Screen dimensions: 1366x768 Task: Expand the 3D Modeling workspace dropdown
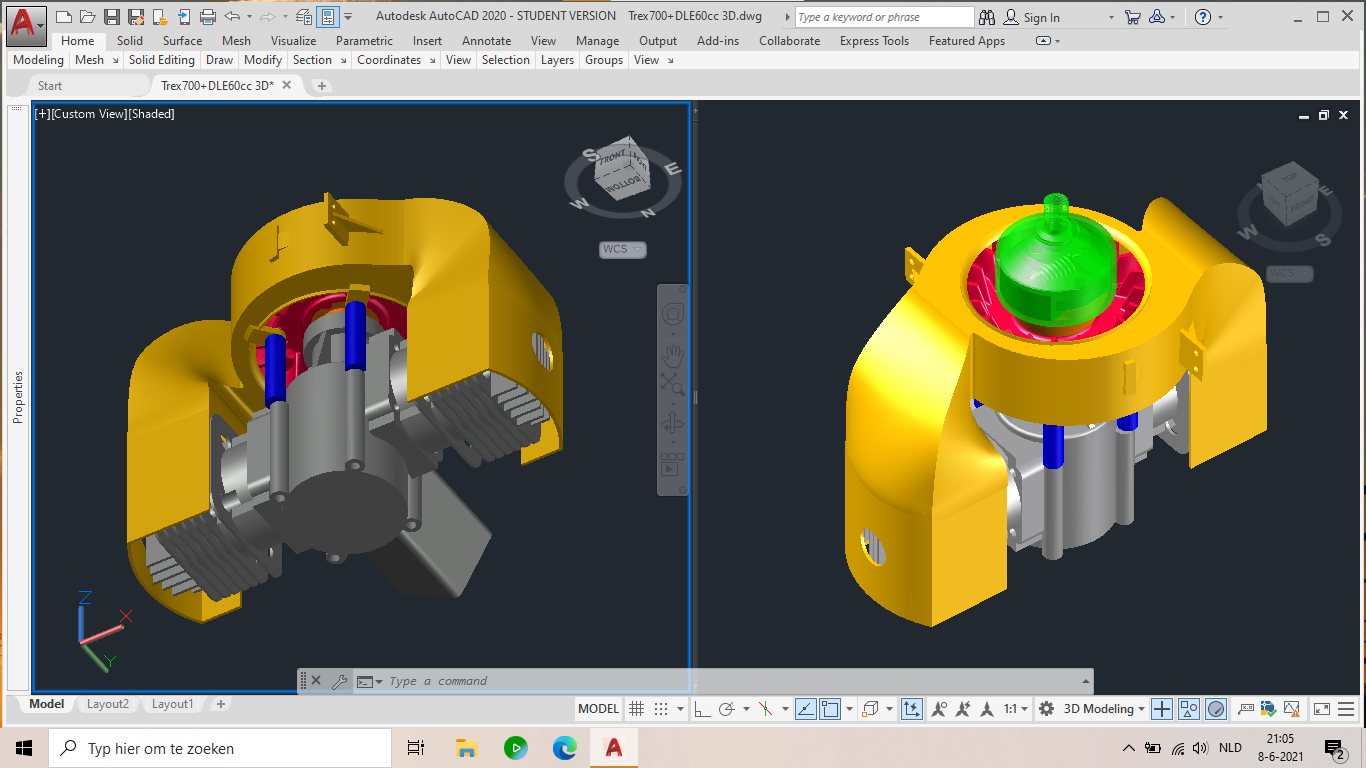pos(1142,709)
